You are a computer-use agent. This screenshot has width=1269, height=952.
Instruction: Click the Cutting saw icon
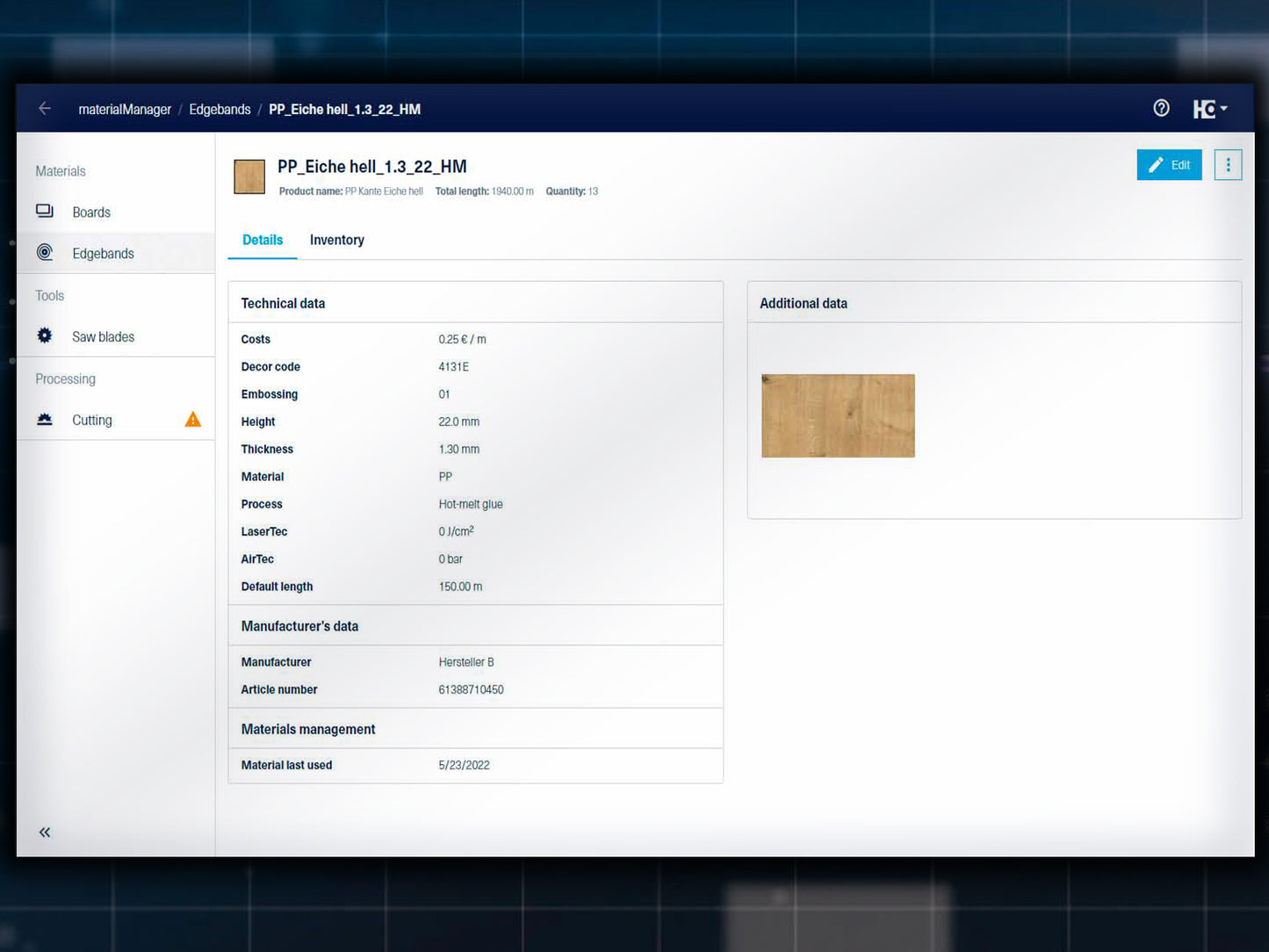click(x=45, y=420)
